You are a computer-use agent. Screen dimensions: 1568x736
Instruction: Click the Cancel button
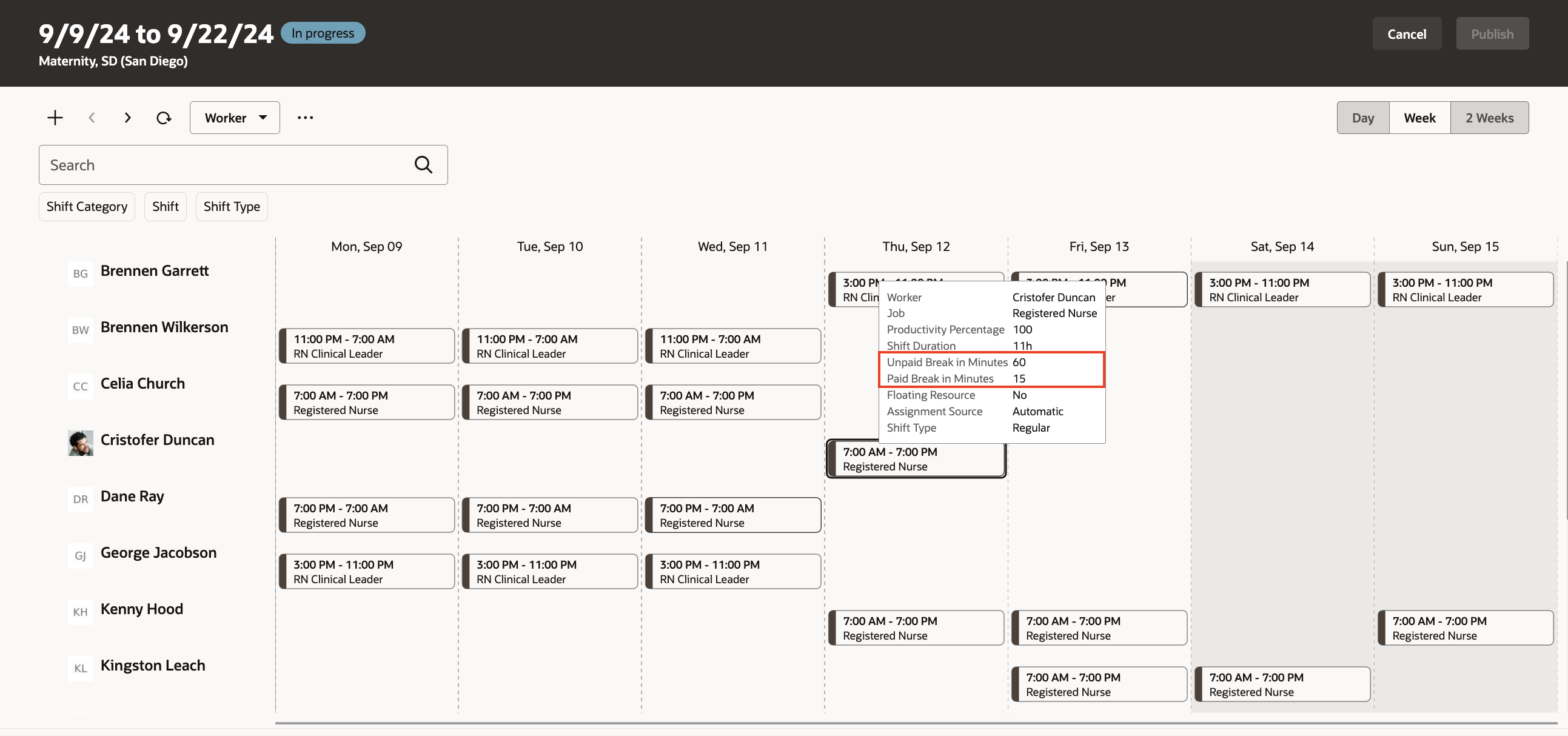click(x=1406, y=33)
